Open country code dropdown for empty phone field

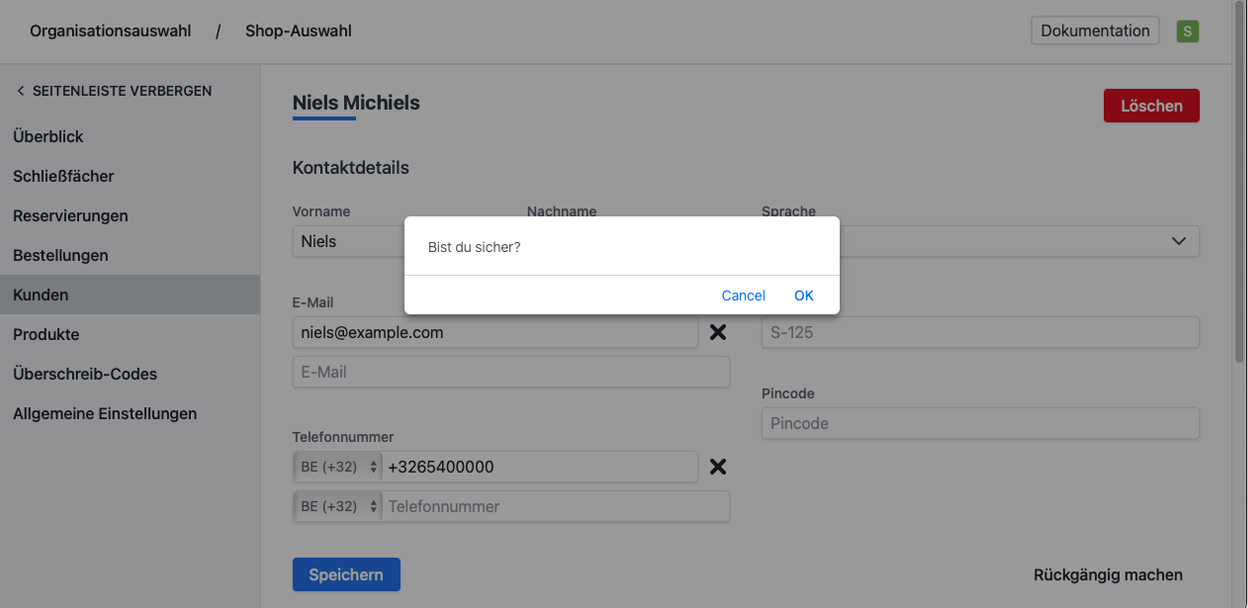pyautogui.click(x=339, y=506)
